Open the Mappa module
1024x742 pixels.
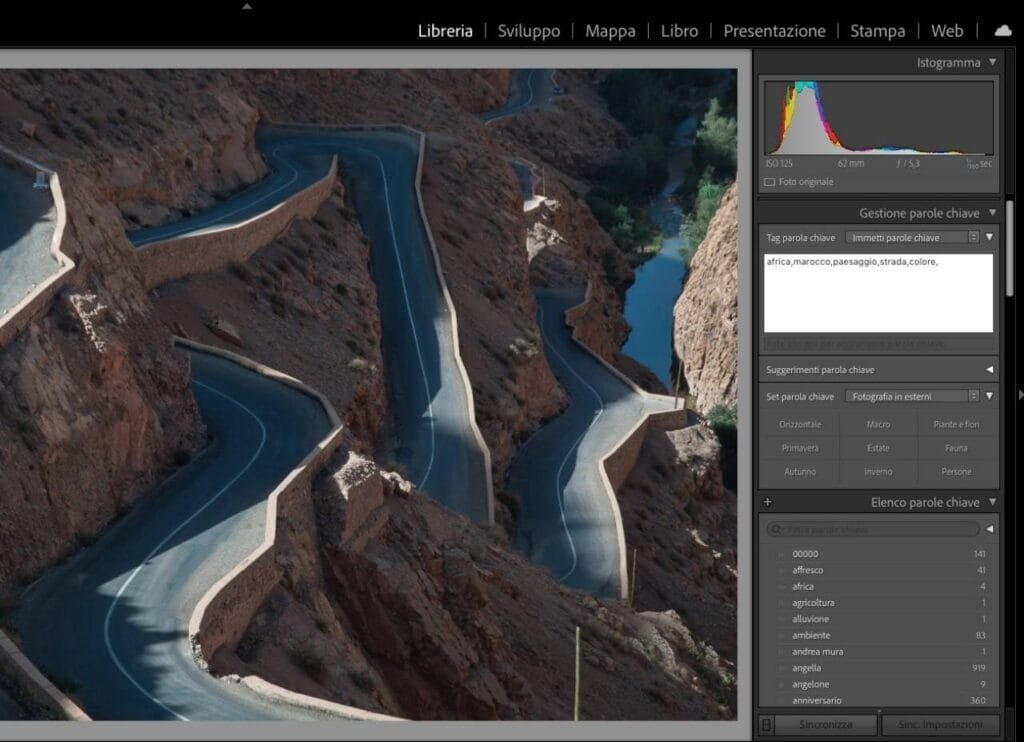click(x=610, y=31)
